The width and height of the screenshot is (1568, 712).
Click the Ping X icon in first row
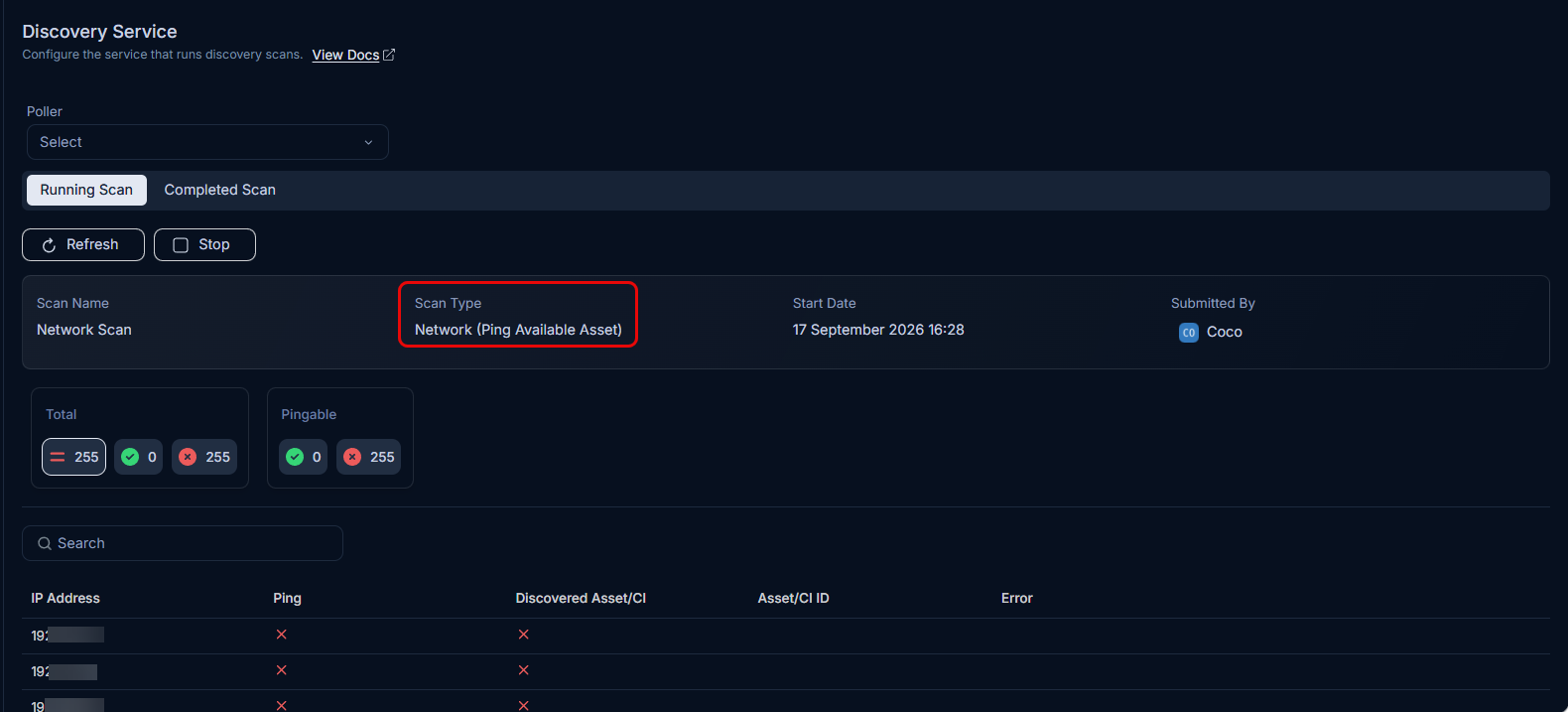click(282, 635)
